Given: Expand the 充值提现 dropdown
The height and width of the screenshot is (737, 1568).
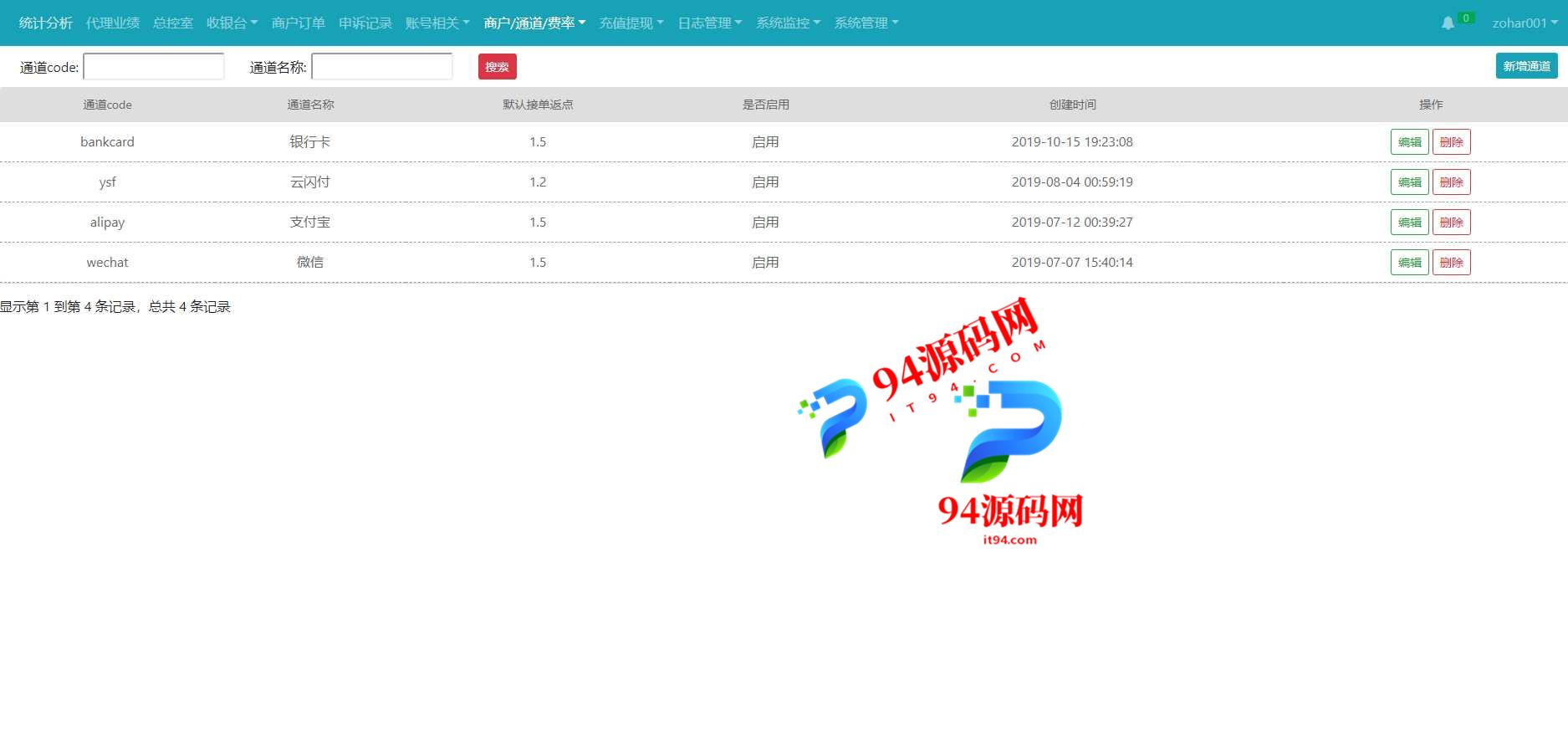Looking at the screenshot, I should tap(631, 23).
